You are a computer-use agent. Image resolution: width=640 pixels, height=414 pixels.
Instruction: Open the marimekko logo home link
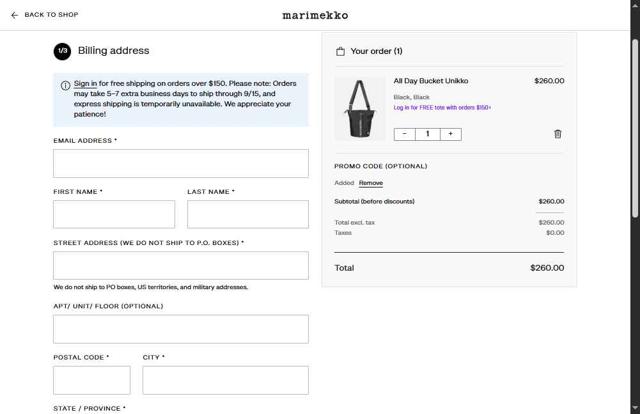(315, 16)
